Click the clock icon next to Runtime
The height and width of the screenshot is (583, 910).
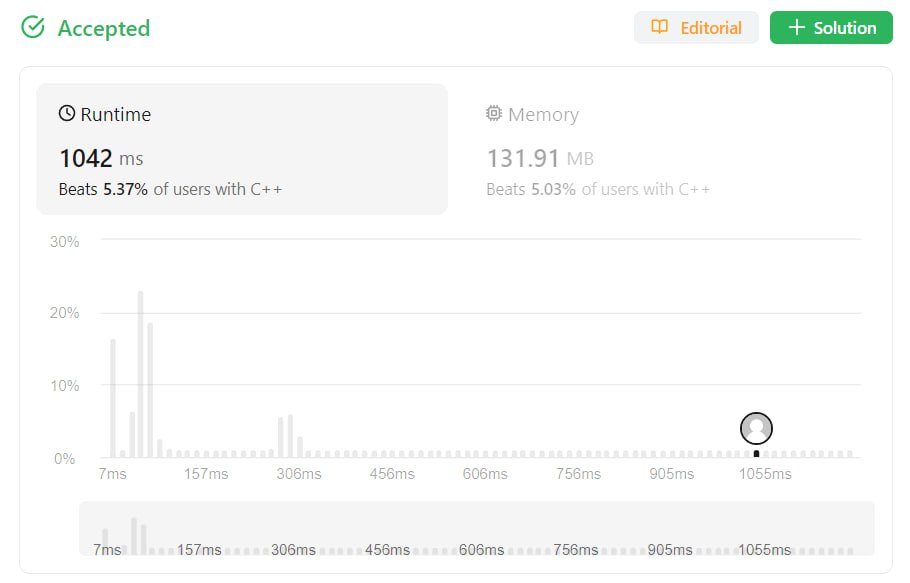click(x=67, y=114)
